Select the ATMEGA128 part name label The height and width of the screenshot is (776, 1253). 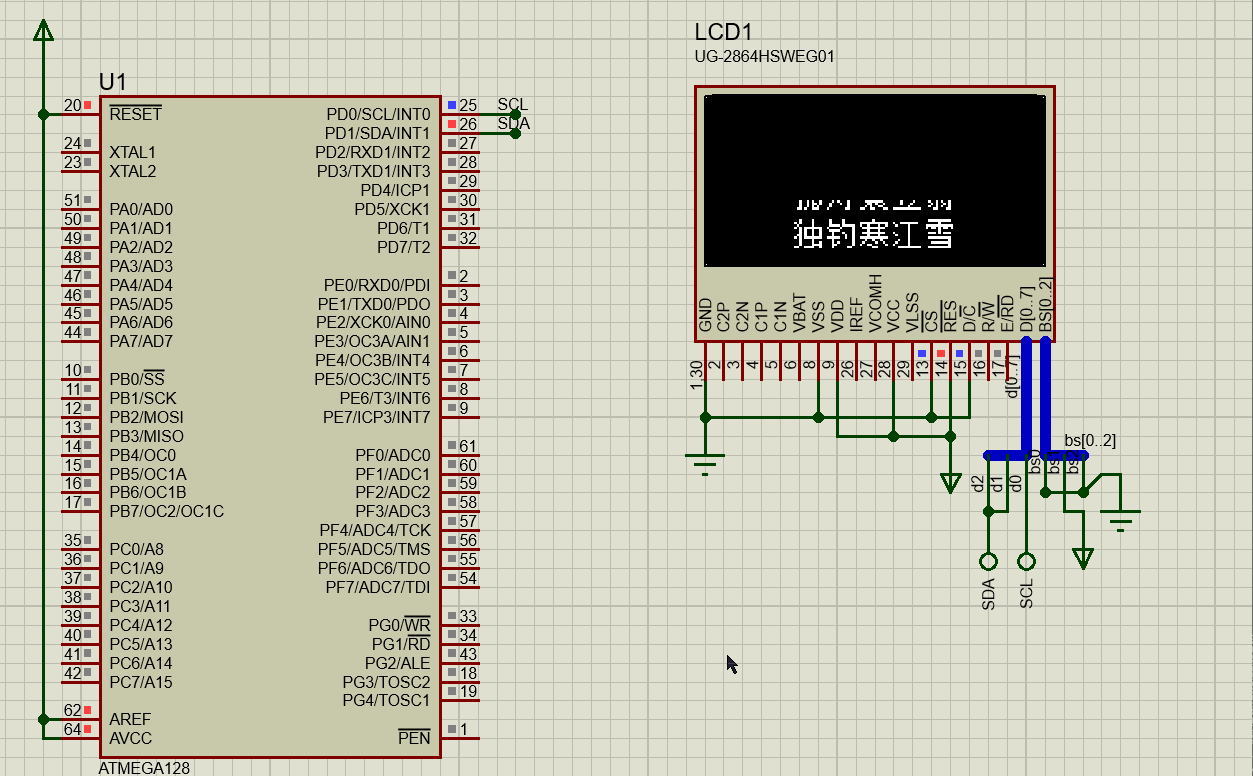(144, 768)
